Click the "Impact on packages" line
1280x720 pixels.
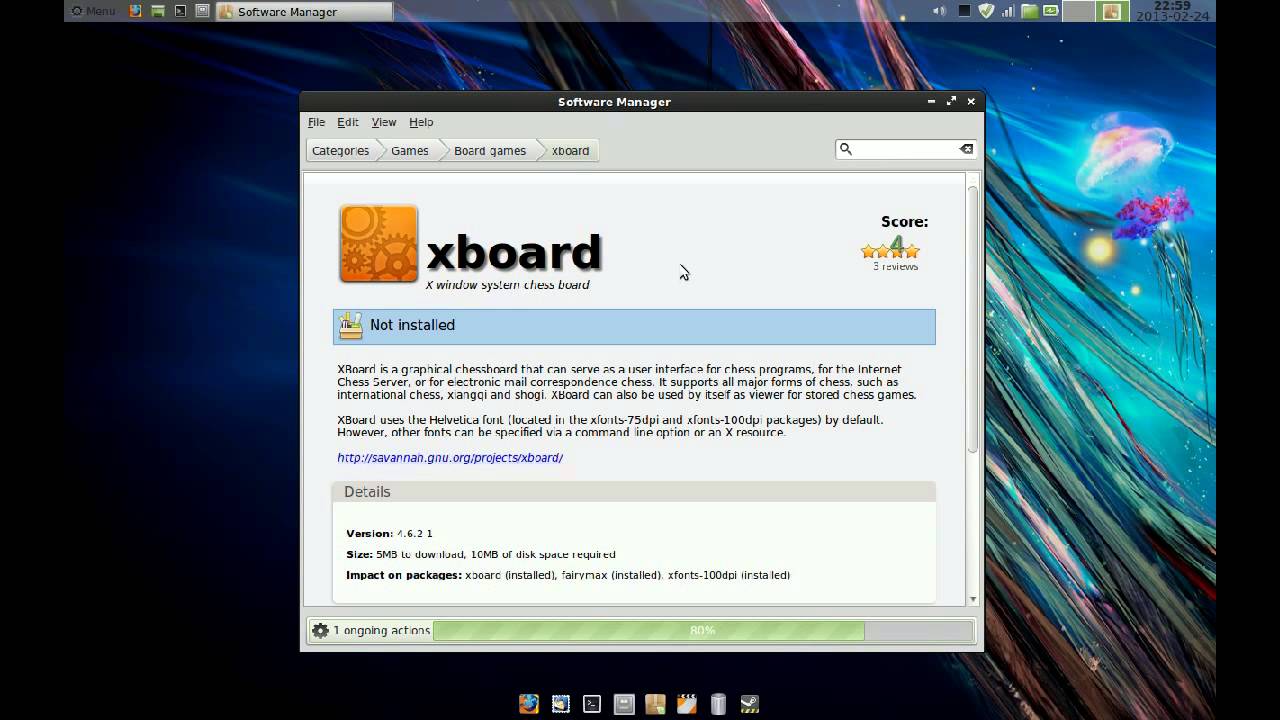click(568, 575)
